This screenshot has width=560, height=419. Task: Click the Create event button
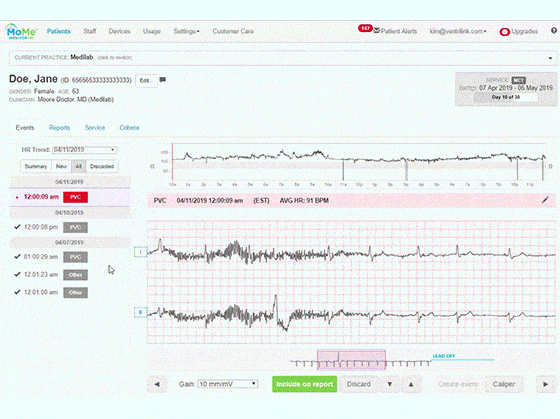click(x=458, y=384)
